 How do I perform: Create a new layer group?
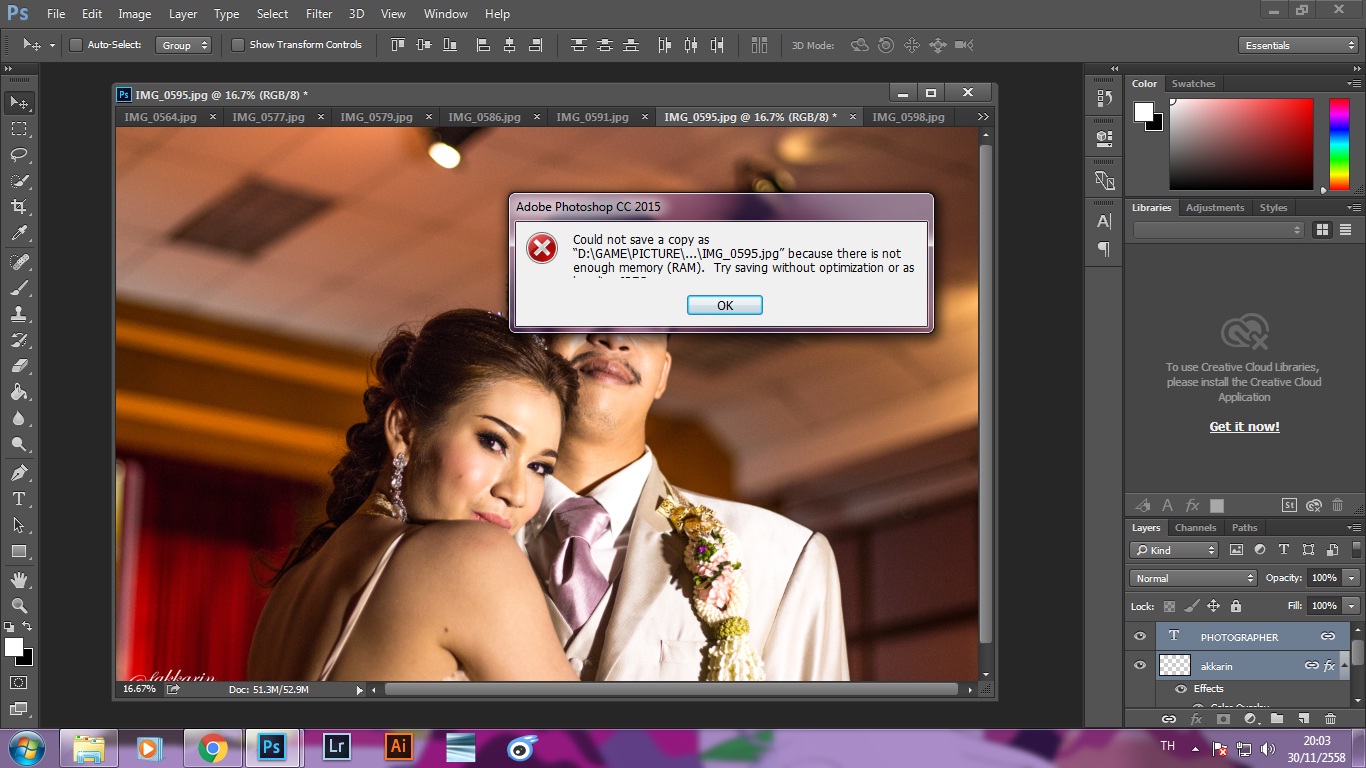pos(1276,719)
